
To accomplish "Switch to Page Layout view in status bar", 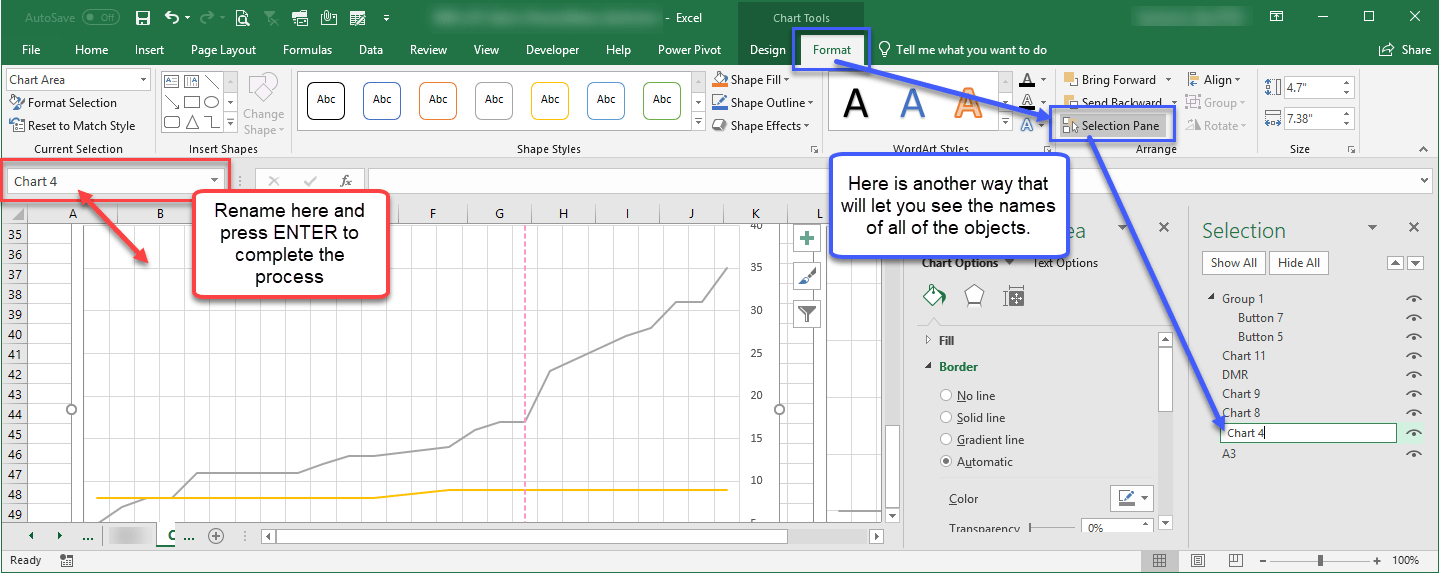I will coord(1197,560).
